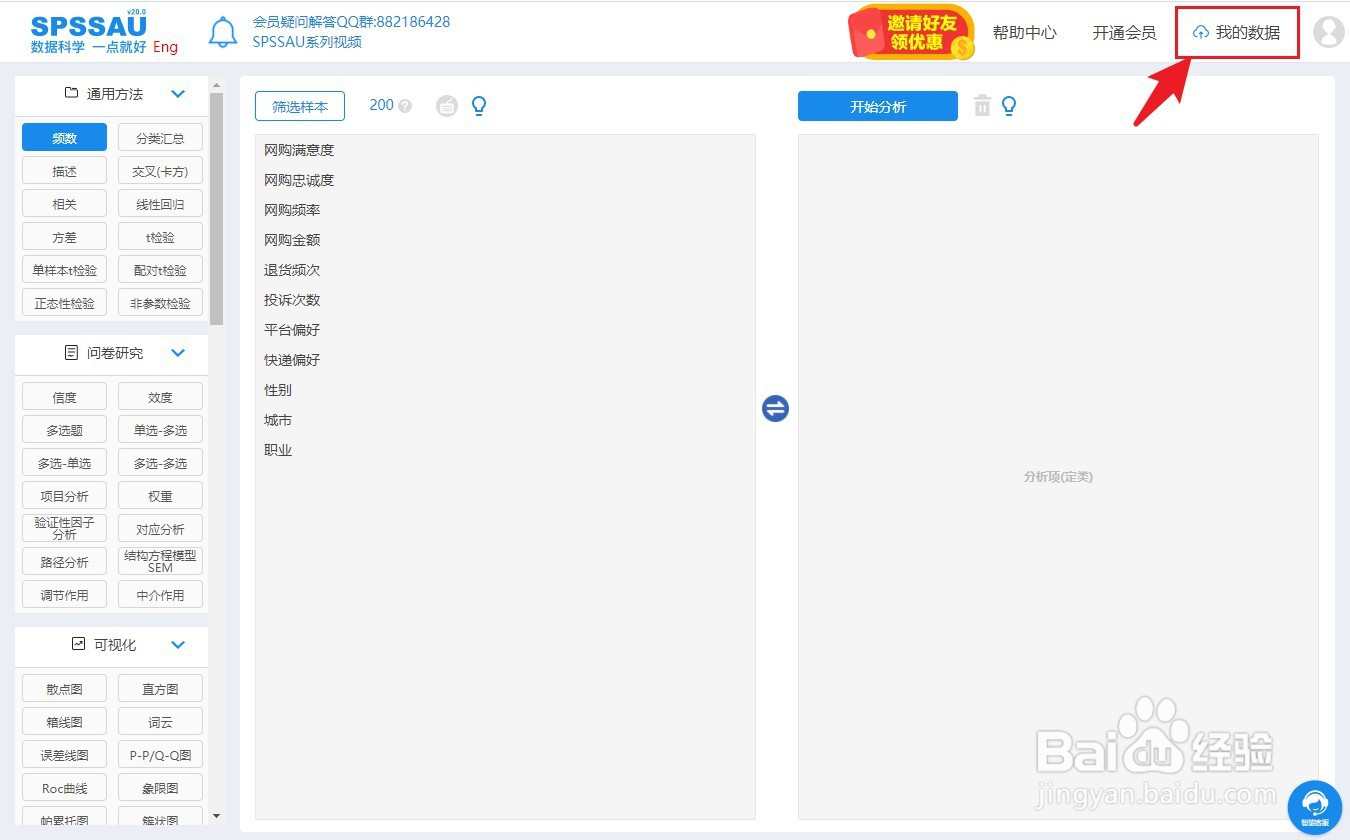Select the 频数 method
Screen dimensions: 1350x840
coord(64,138)
